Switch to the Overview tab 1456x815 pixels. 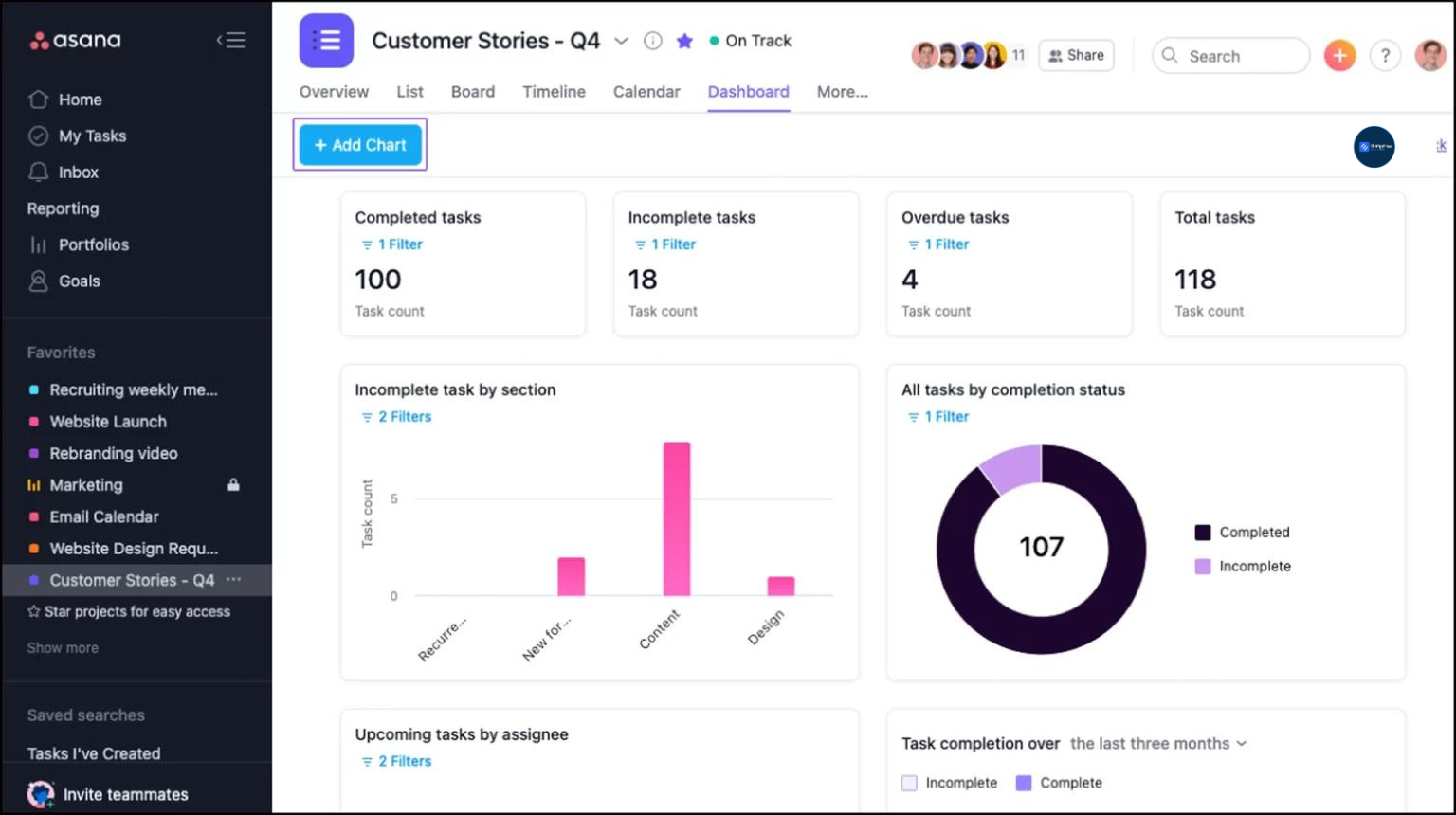tap(334, 92)
